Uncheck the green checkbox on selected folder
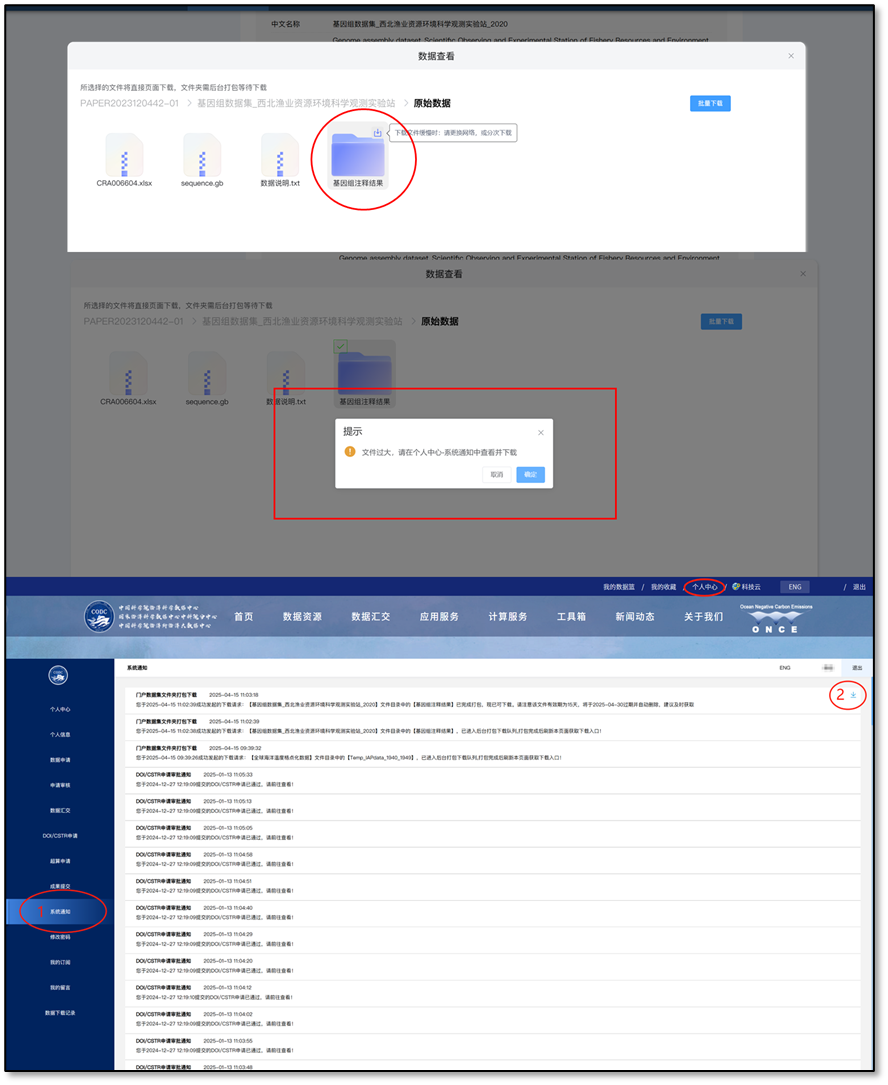The height and width of the screenshot is (1085, 888). click(341, 346)
